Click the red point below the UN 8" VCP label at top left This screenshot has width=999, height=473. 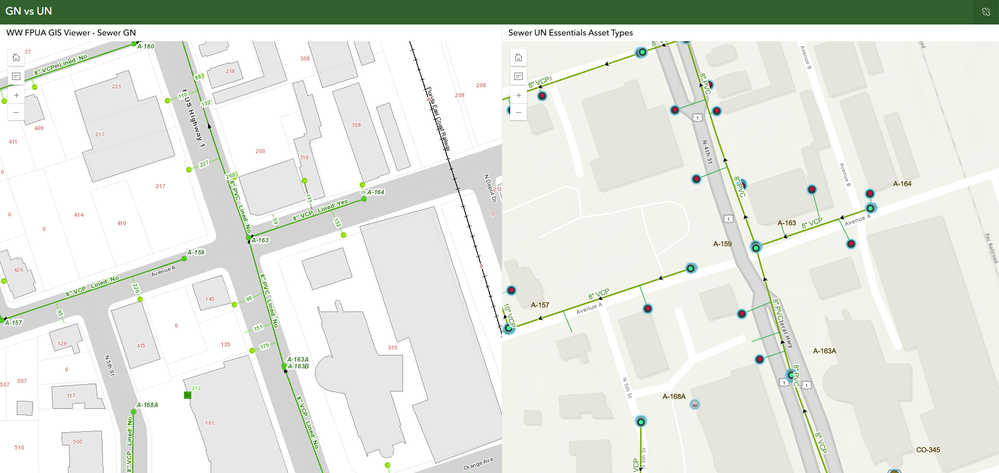pyautogui.click(x=542, y=96)
